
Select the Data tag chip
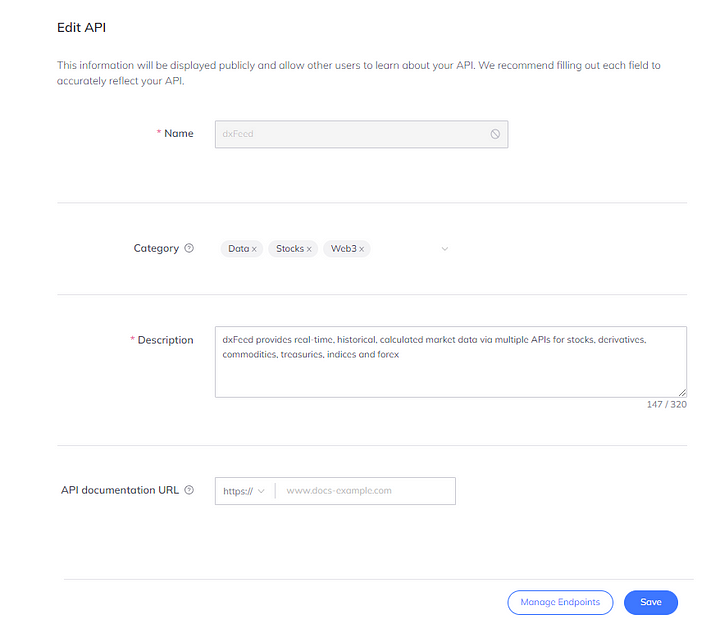[x=237, y=249]
